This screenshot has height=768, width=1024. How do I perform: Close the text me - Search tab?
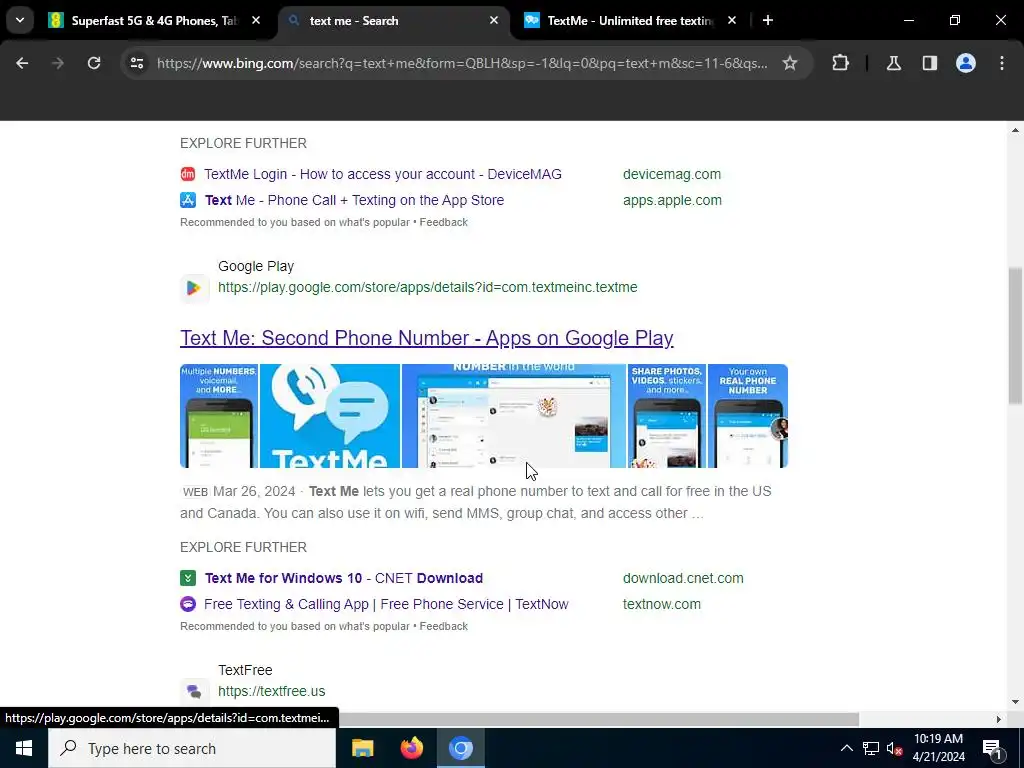[494, 20]
